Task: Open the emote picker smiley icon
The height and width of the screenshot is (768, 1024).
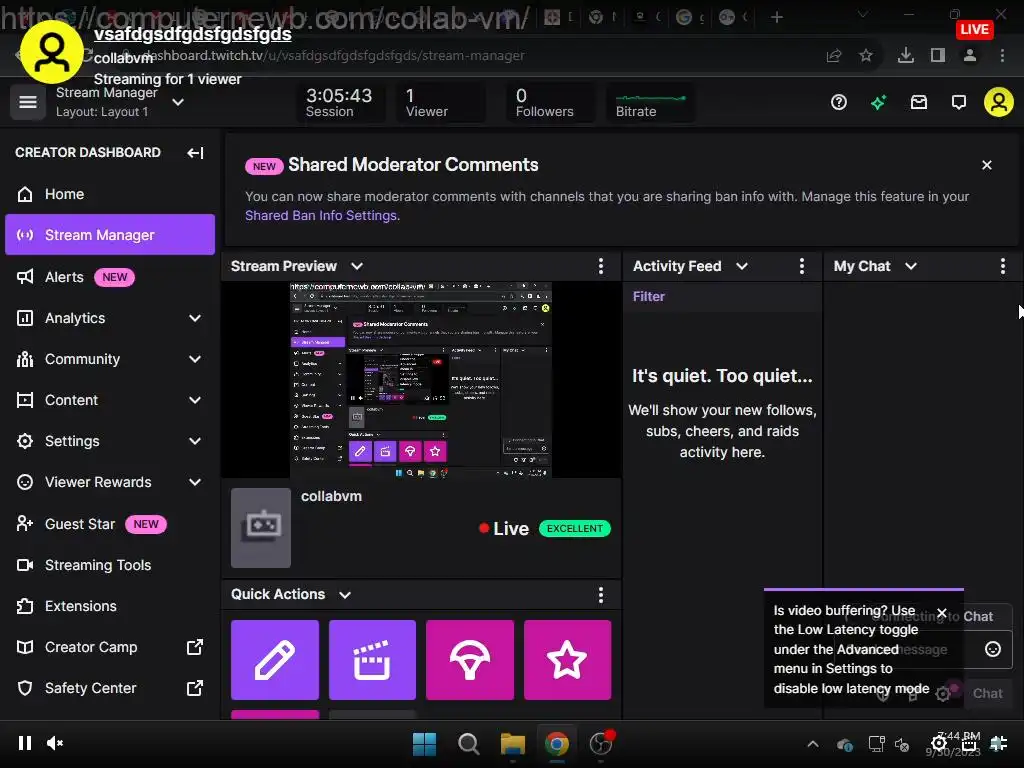Action: coord(993,649)
